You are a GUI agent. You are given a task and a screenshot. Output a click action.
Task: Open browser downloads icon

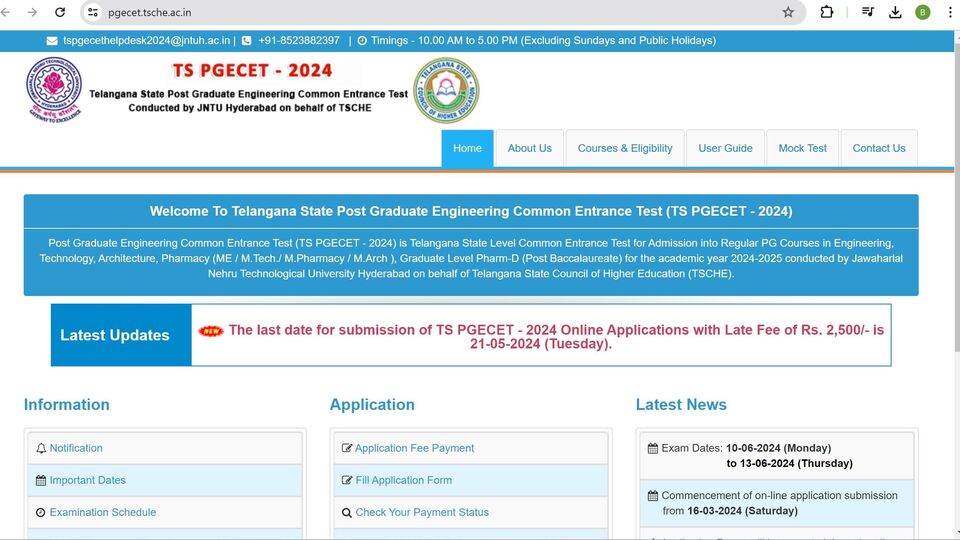pos(895,12)
